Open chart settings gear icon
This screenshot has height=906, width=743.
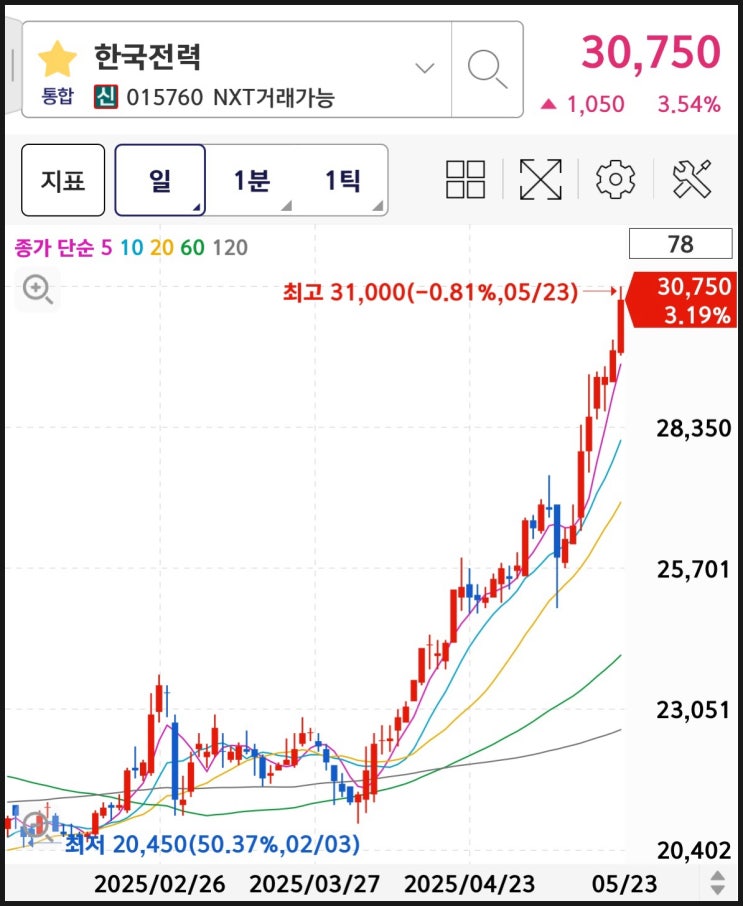coord(615,179)
